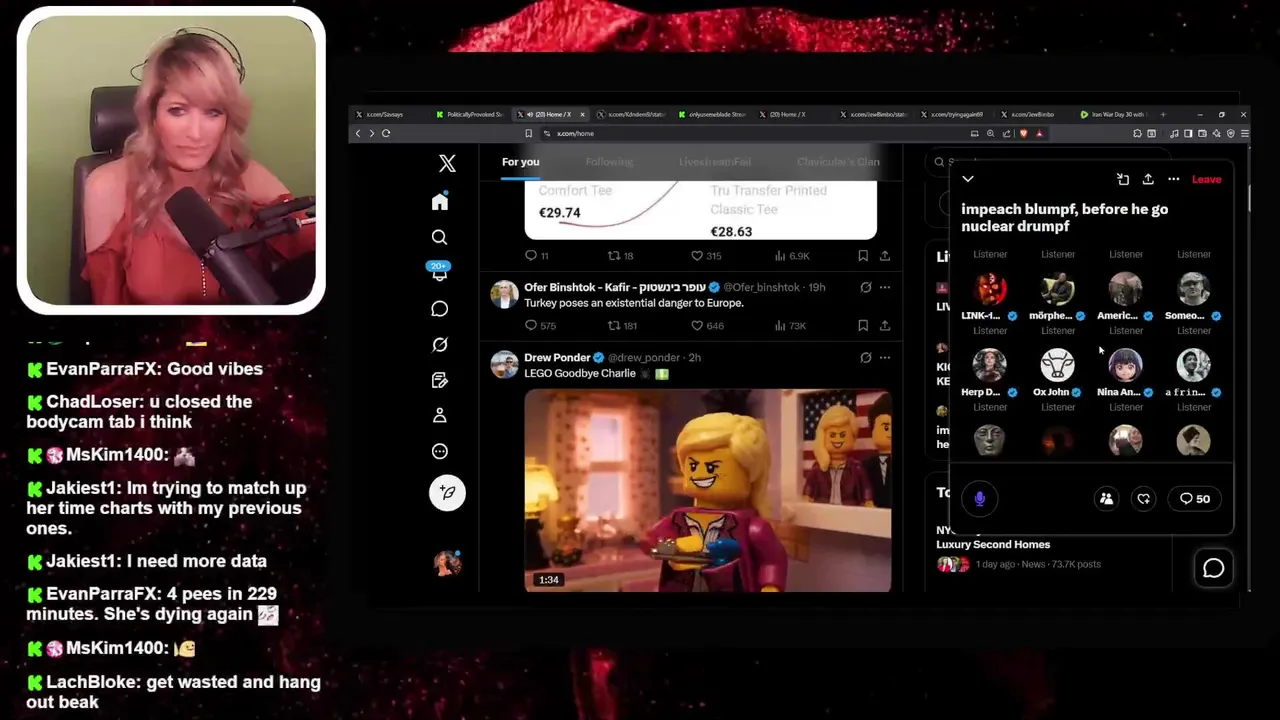Image resolution: width=1280 pixels, height=720 pixels.
Task: Leave the Space
Action: coord(1206,179)
